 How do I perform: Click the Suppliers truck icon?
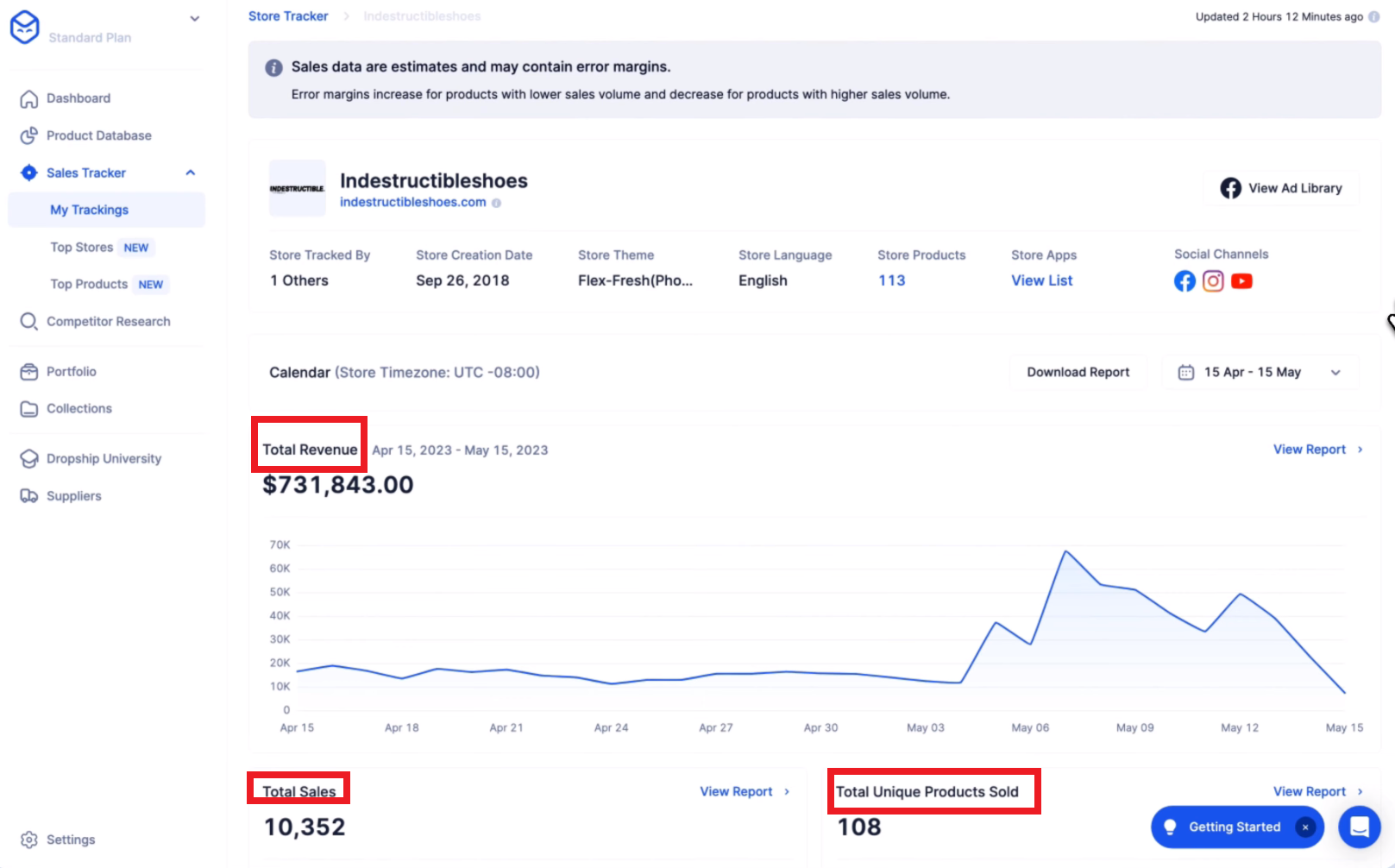pos(29,496)
